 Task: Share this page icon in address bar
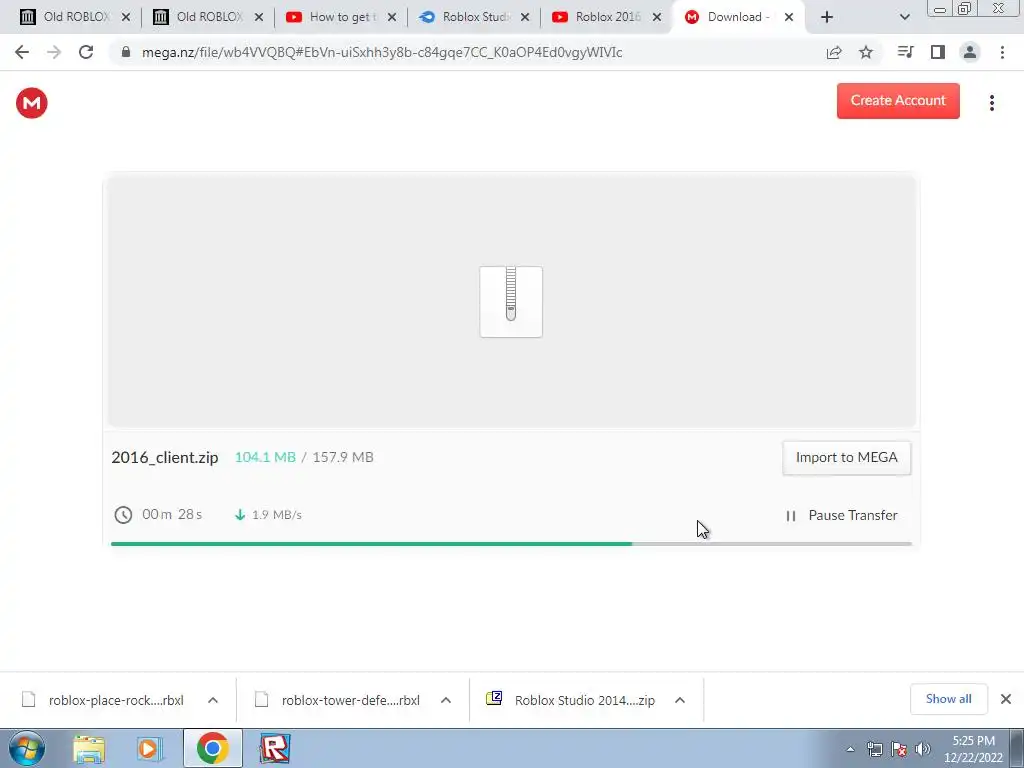(834, 52)
